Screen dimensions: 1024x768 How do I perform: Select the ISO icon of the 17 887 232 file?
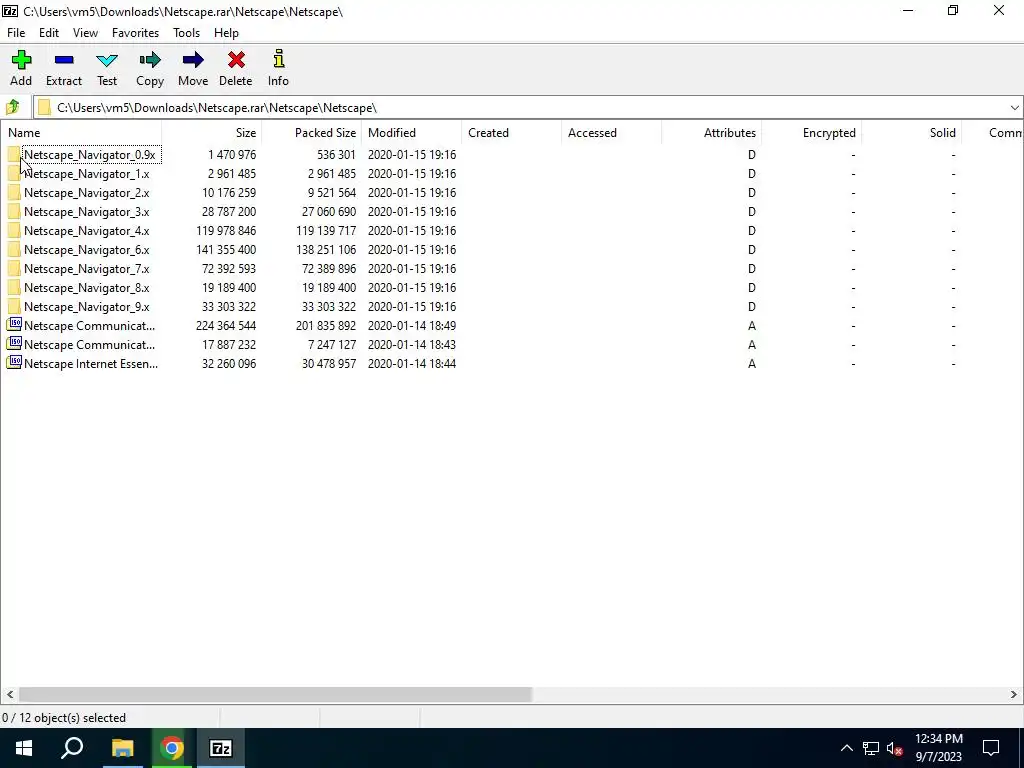point(14,344)
